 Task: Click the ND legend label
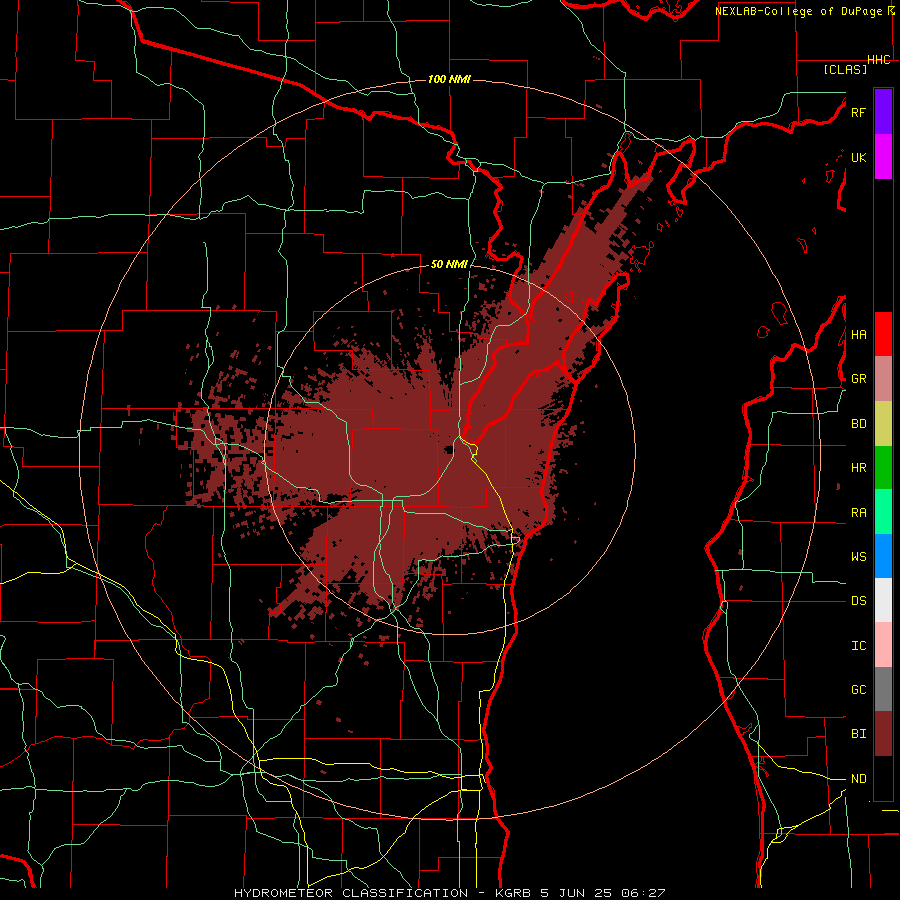tap(858, 779)
